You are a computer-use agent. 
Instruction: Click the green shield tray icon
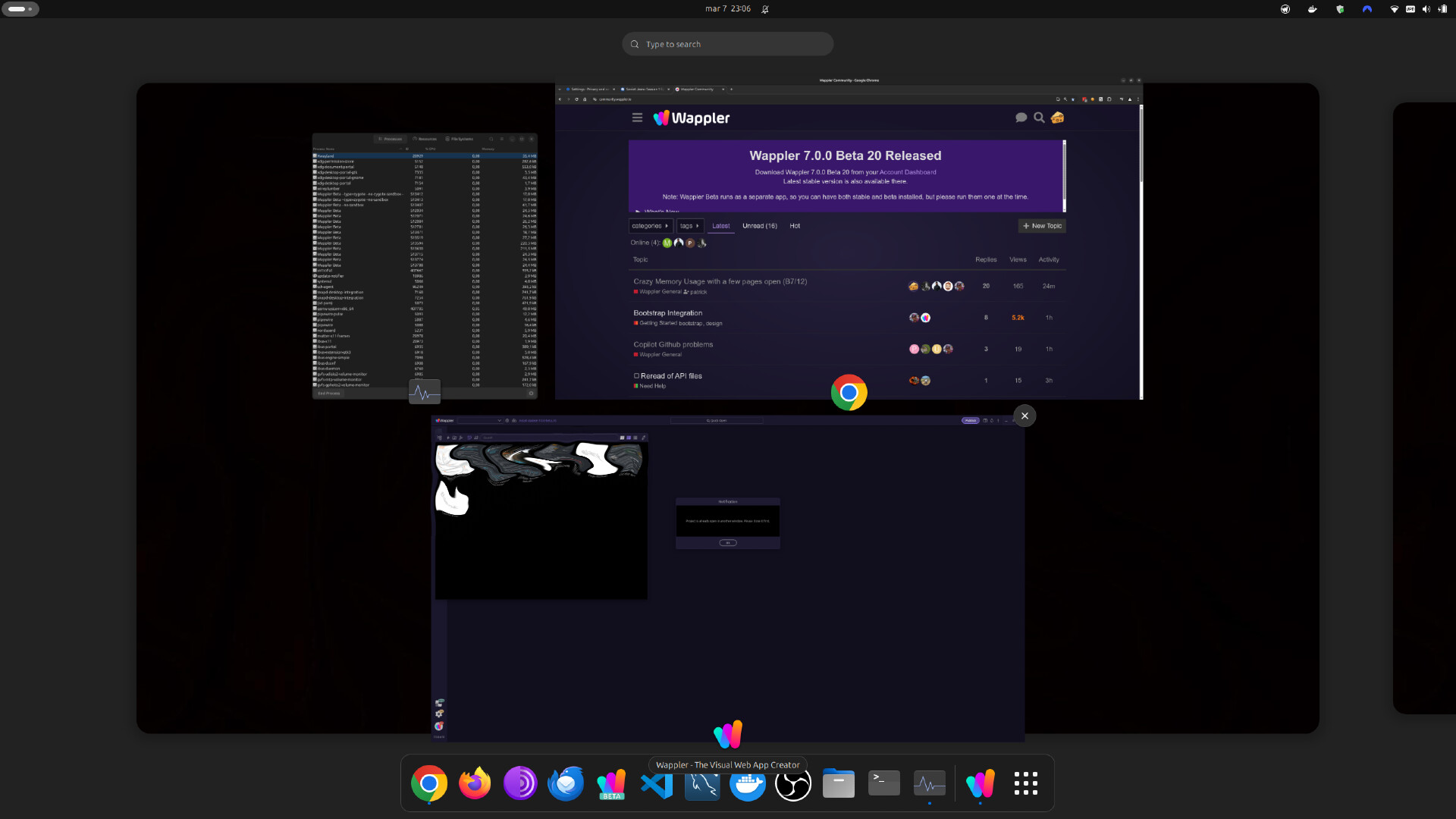[x=1340, y=9]
